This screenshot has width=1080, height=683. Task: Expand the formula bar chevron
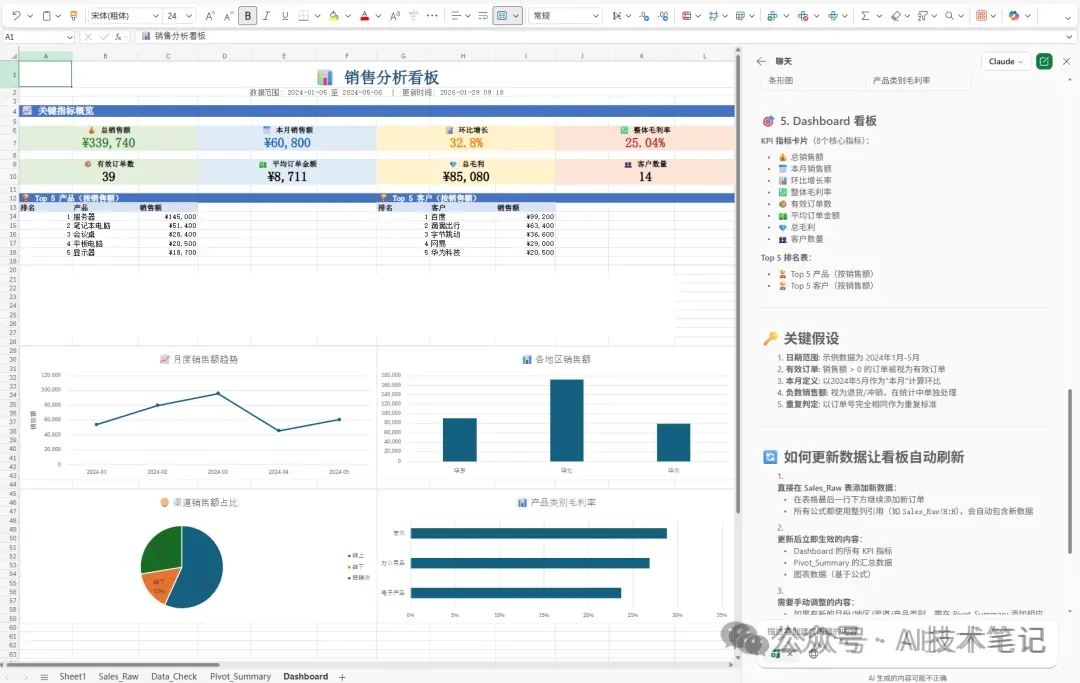coord(1069,37)
